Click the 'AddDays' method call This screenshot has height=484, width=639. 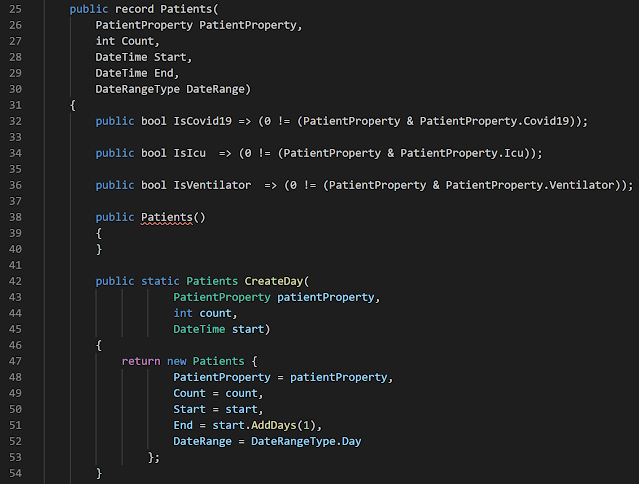coord(274,425)
